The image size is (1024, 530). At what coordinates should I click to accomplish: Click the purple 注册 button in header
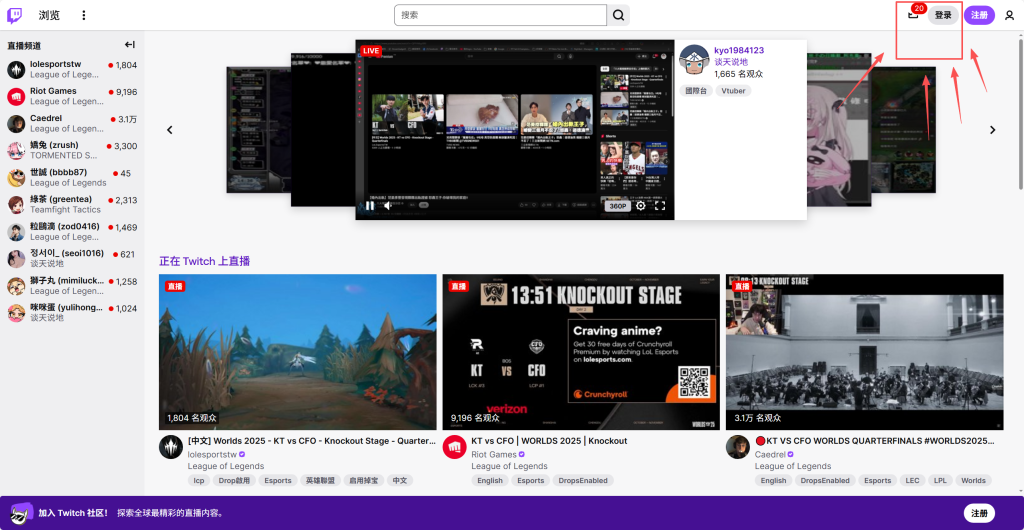979,15
